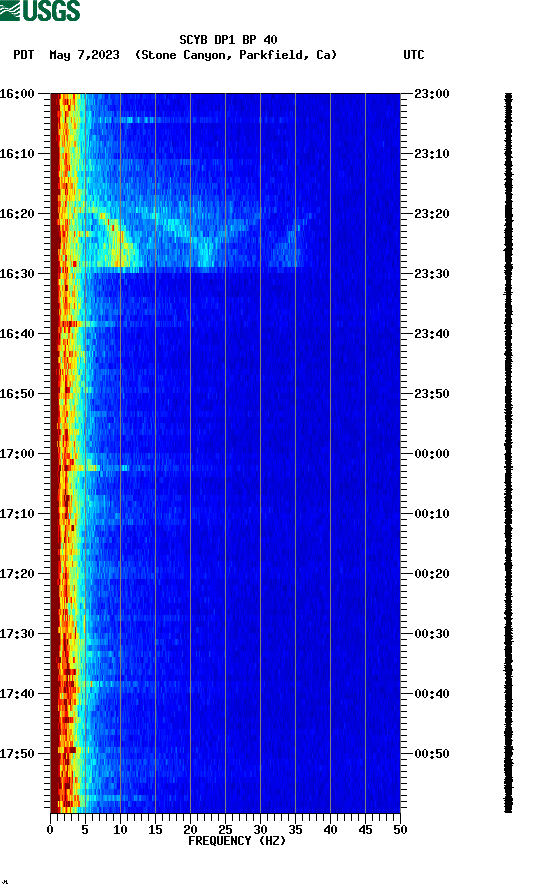Click the 23:20 UTC time label
This screenshot has height=893, width=552.
(x=432, y=214)
